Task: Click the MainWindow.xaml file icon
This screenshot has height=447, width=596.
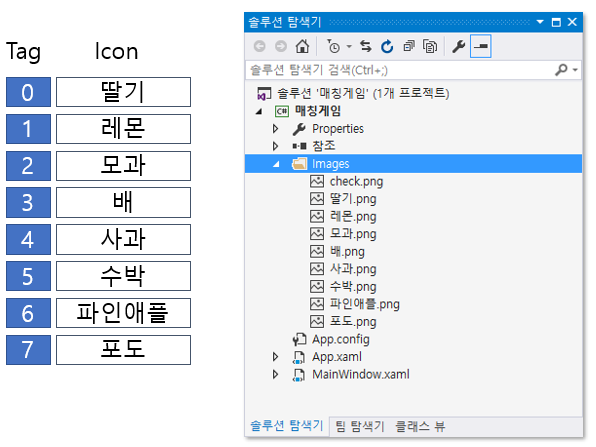Action: 299,375
